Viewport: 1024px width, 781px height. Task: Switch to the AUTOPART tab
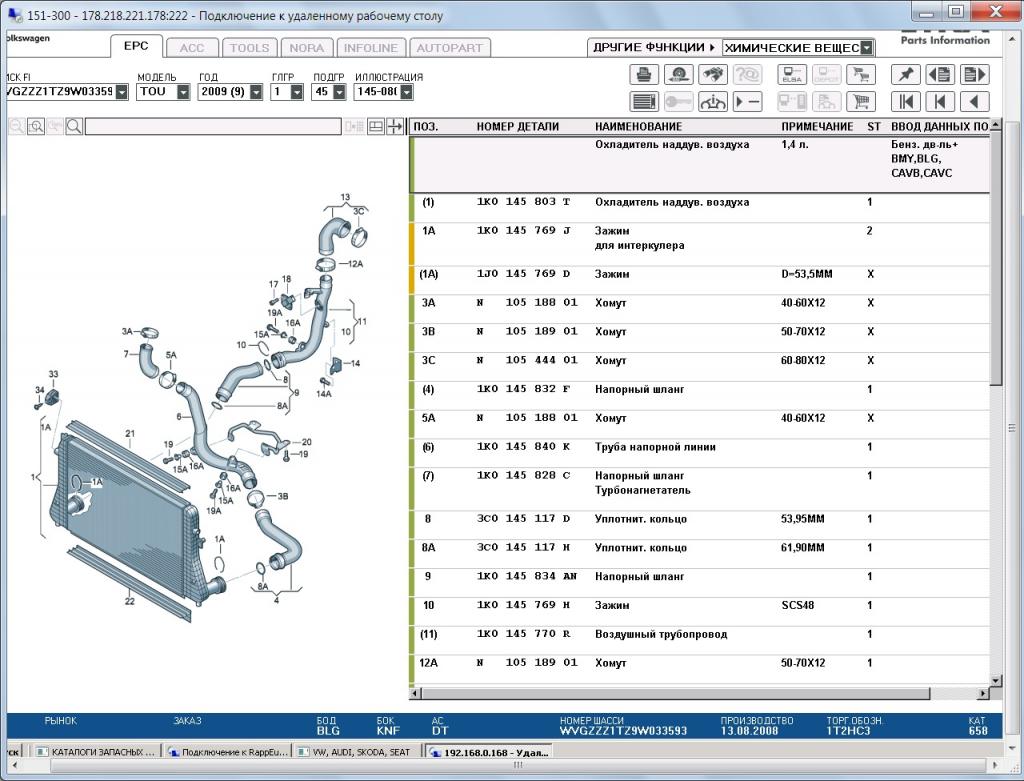(x=449, y=48)
